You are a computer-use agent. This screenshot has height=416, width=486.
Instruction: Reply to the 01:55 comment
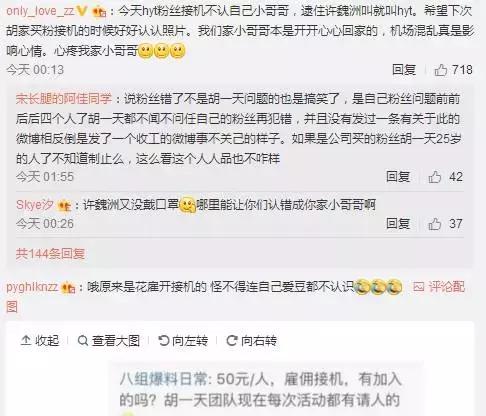[x=398, y=177]
